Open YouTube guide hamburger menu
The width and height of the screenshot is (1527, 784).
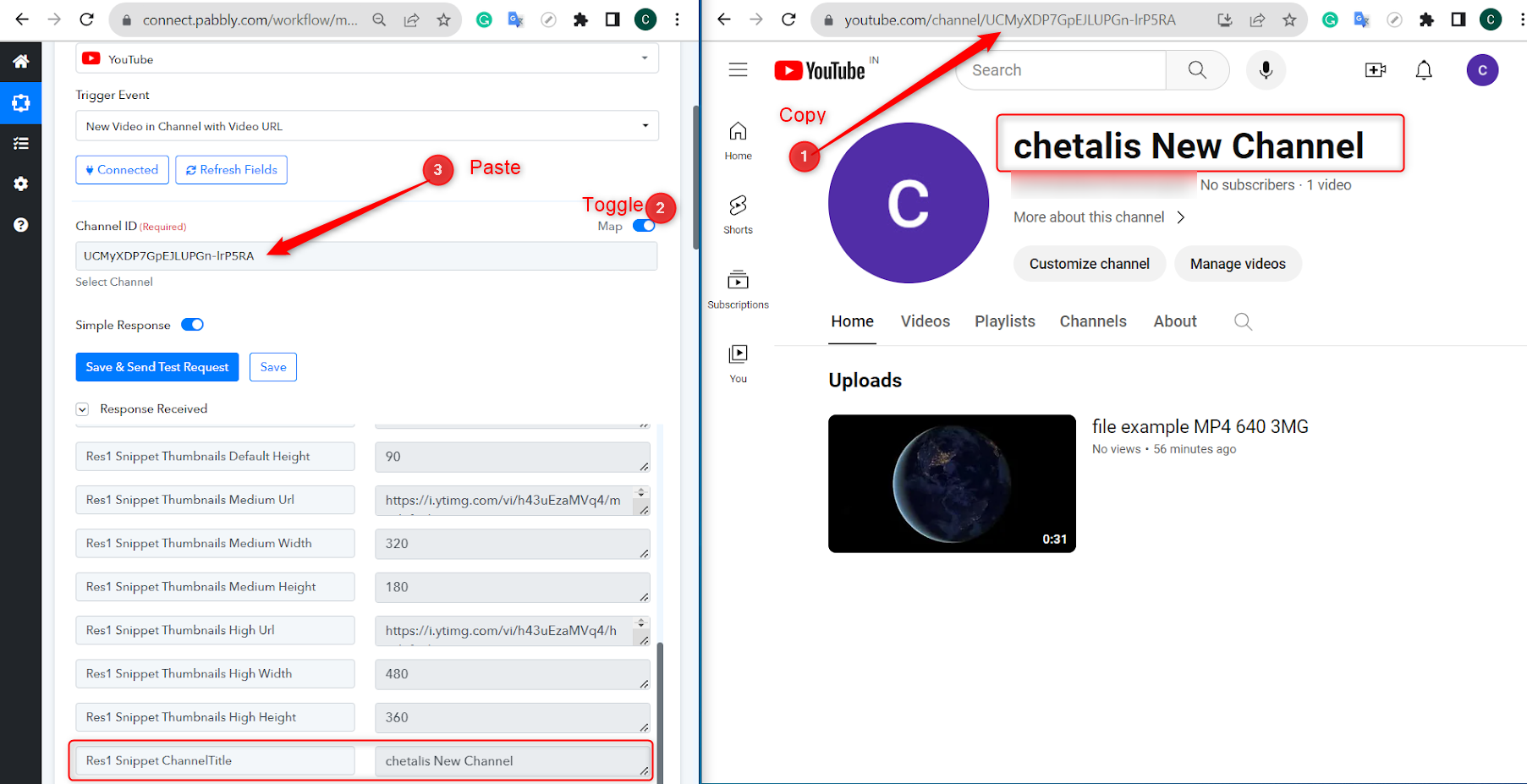(738, 70)
